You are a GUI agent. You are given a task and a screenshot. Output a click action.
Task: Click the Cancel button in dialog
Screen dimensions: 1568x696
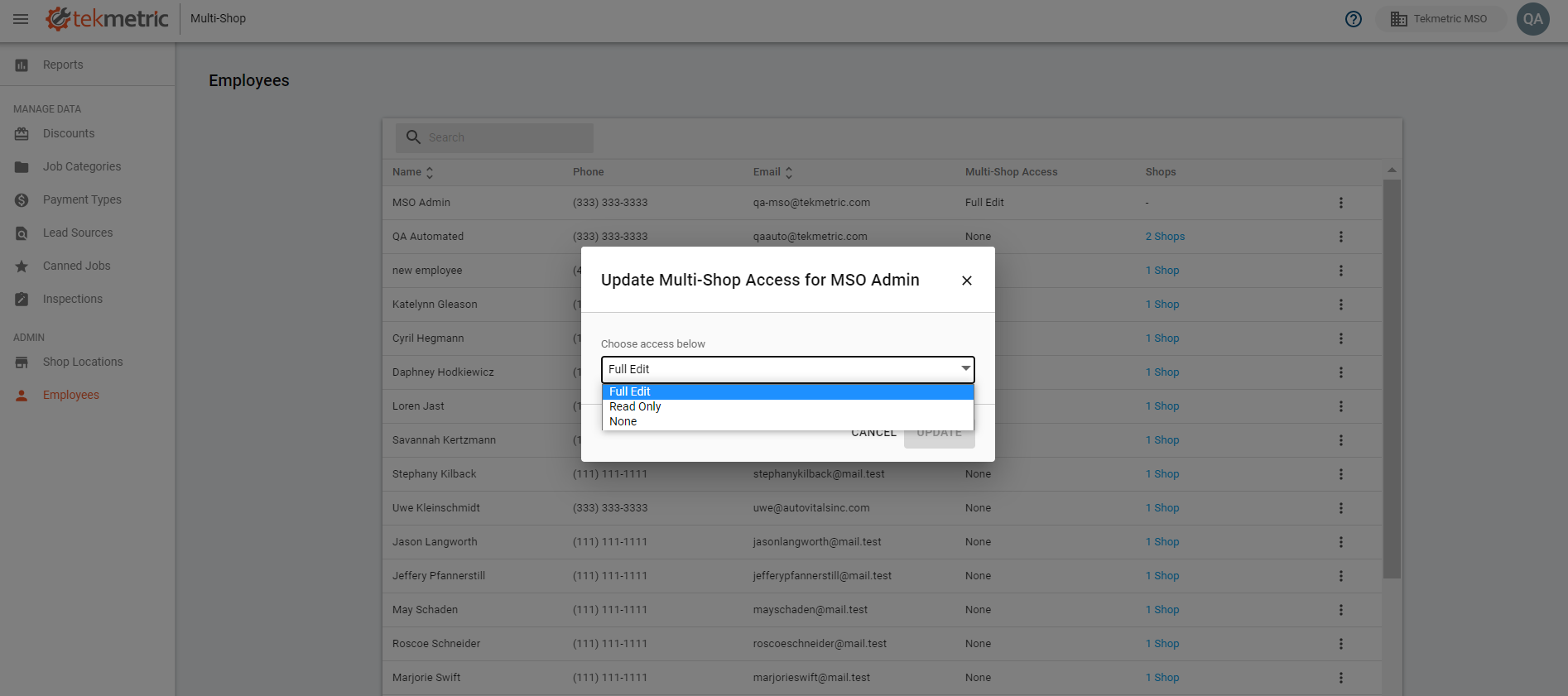pos(873,434)
